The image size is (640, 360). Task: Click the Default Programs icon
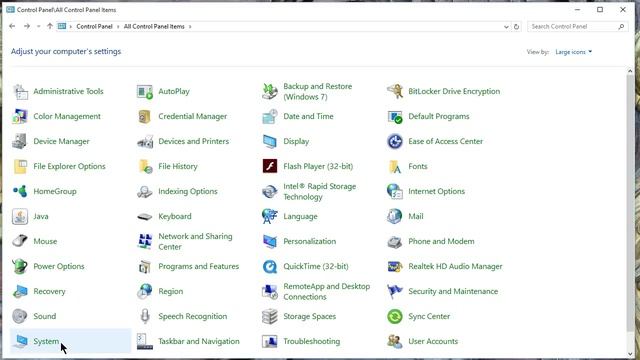[x=395, y=116]
